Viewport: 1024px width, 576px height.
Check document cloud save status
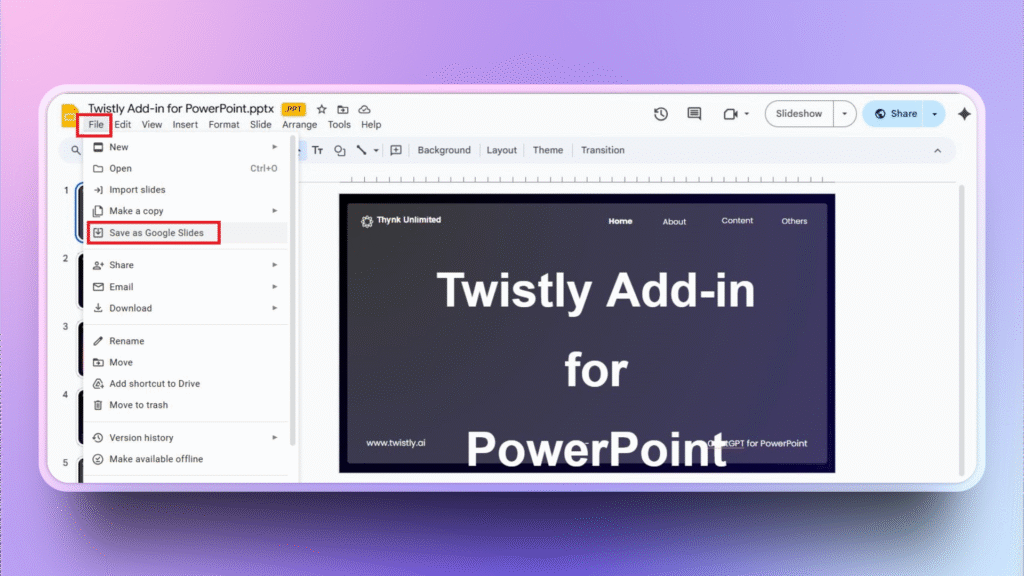(x=364, y=108)
